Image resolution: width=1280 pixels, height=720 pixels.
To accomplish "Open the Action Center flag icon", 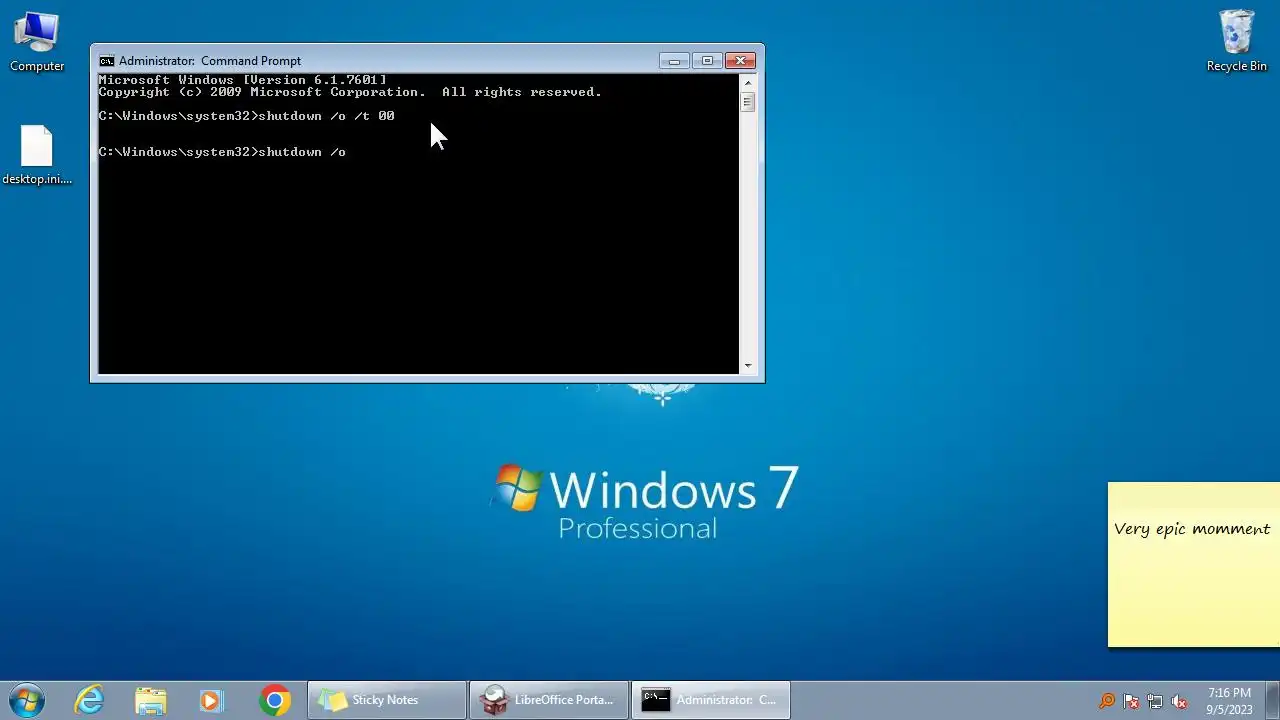I will 1131,701.
